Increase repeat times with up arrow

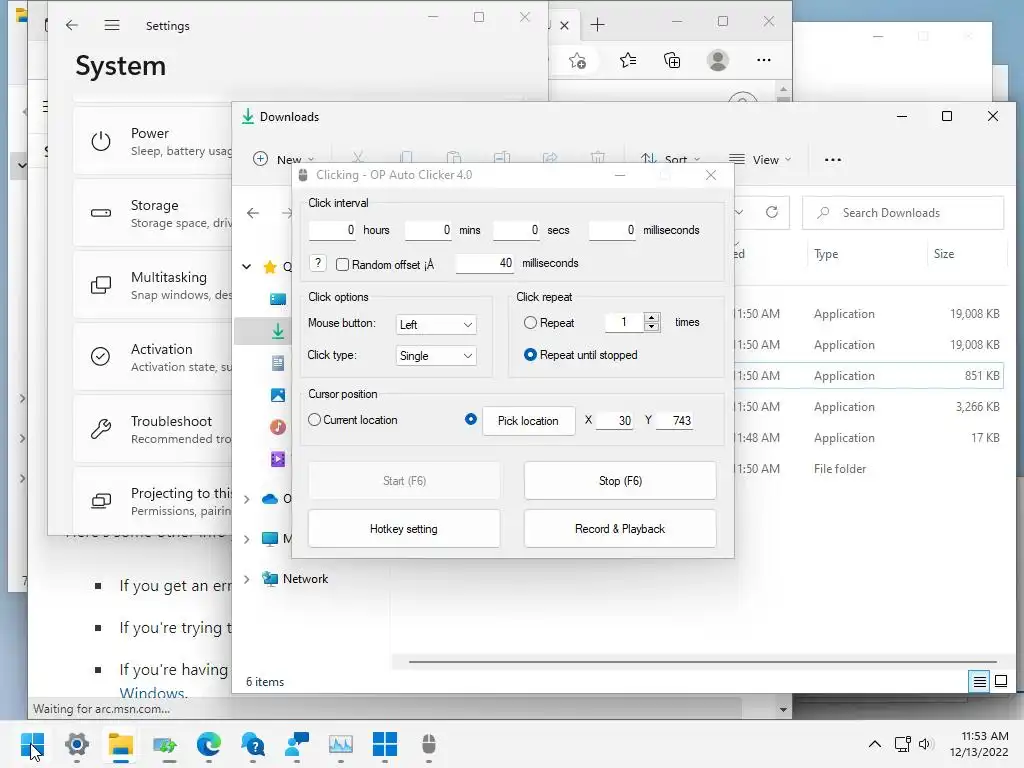click(651, 317)
